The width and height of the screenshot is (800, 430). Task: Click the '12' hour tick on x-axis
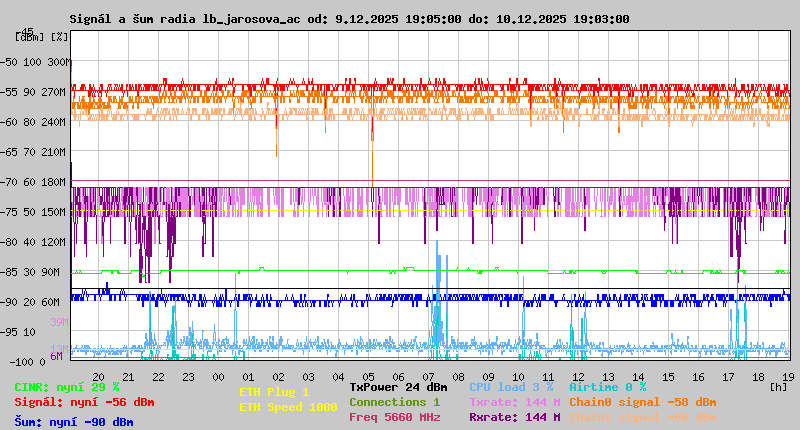click(x=579, y=377)
